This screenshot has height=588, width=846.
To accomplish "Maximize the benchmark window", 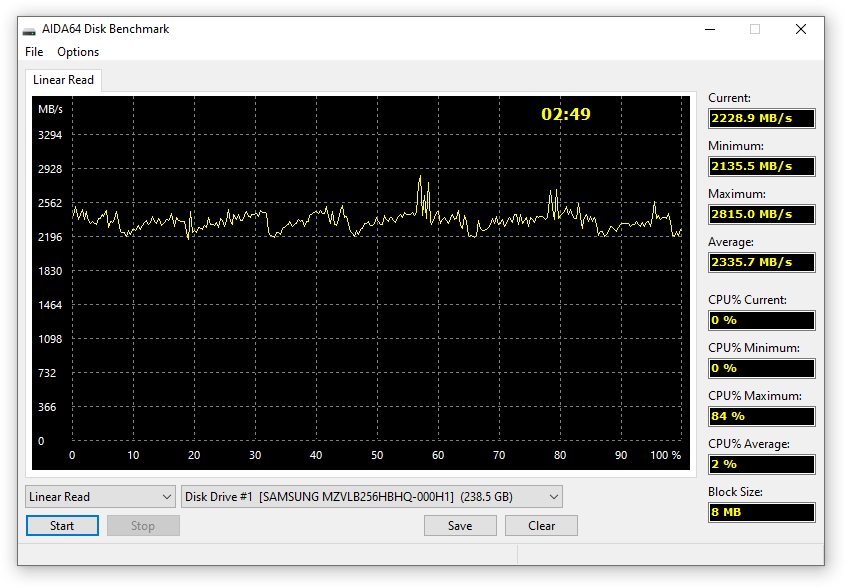I will [x=755, y=30].
